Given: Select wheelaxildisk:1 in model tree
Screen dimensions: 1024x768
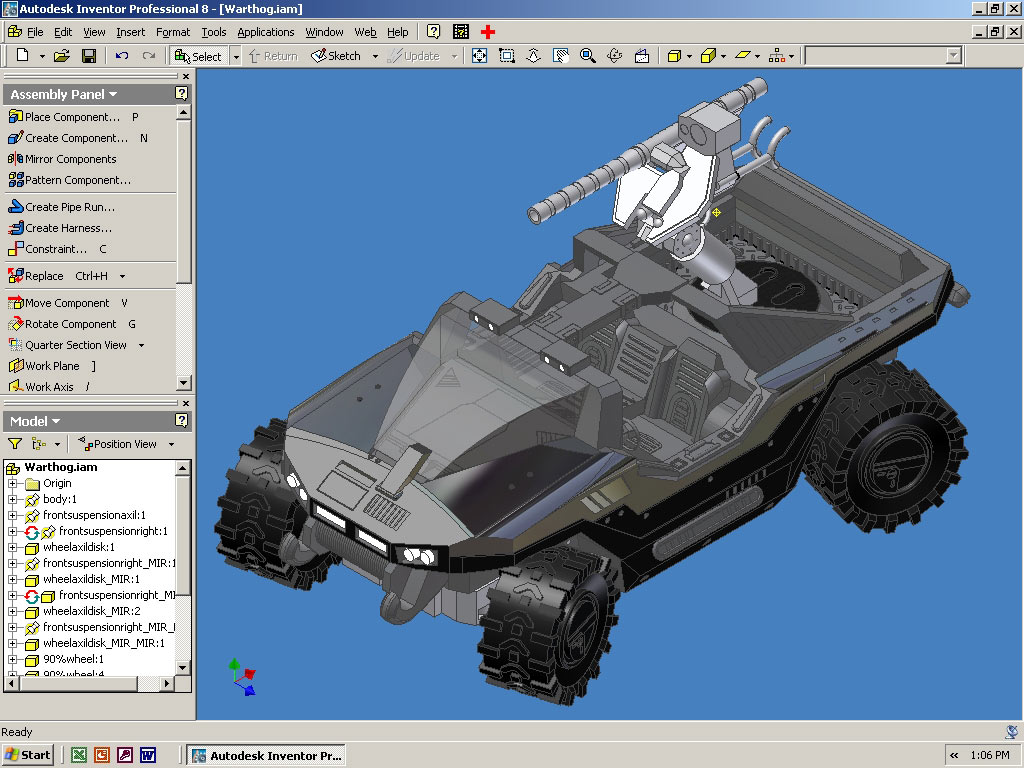Looking at the screenshot, I should coord(78,547).
